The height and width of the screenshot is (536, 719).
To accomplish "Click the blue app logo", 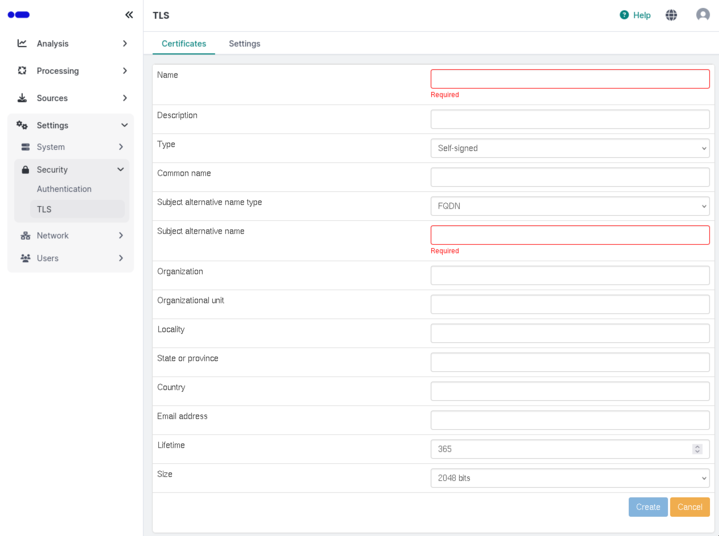I will [x=19, y=15].
